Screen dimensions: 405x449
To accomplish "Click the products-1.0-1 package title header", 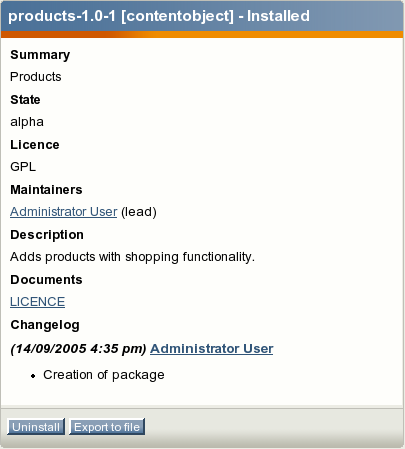I will (x=159, y=16).
